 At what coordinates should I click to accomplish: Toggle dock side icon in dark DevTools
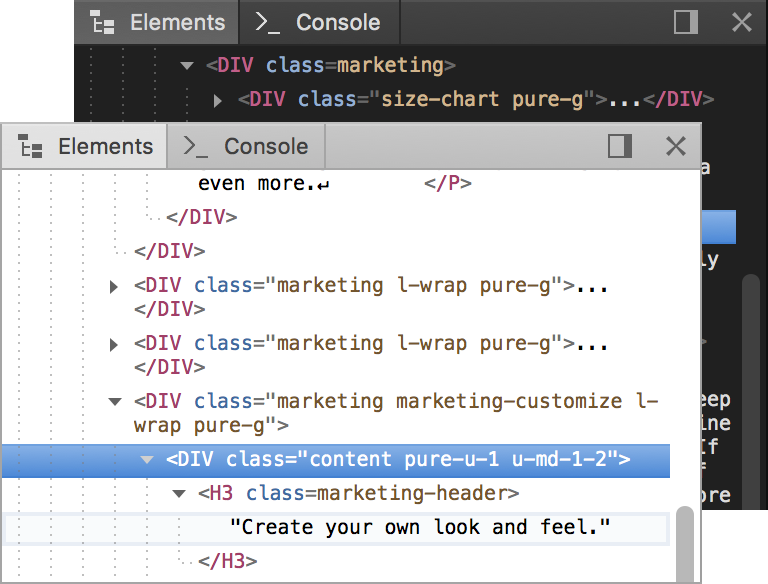click(x=686, y=22)
